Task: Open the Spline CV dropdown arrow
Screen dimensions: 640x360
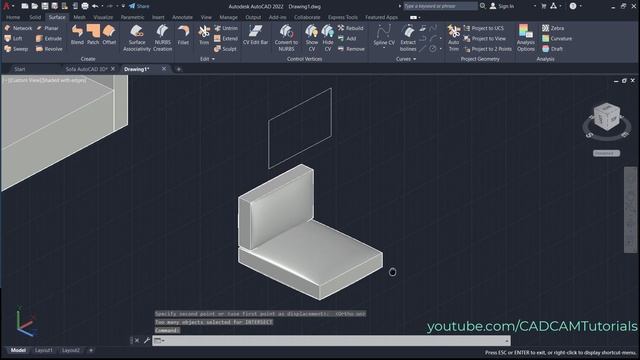Action: coord(384,48)
